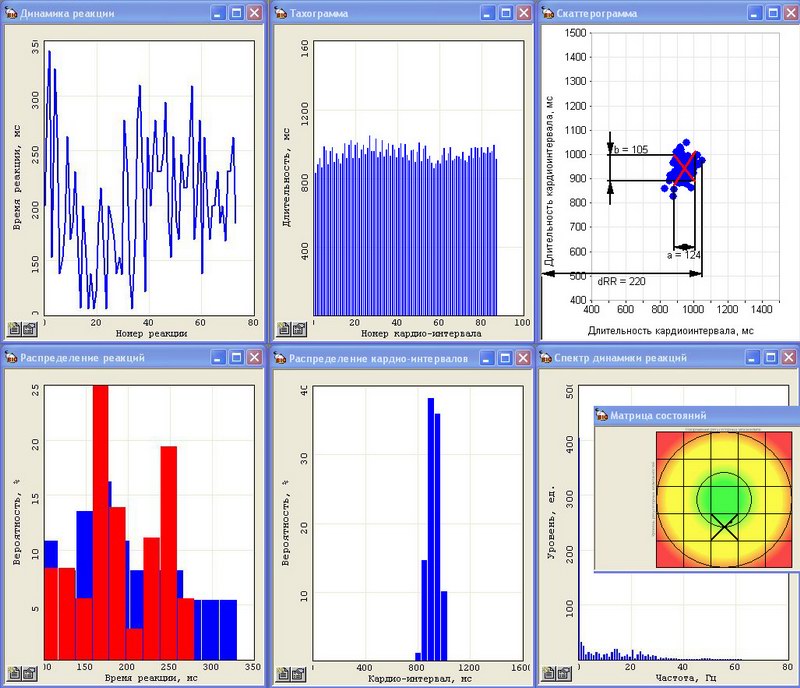Viewport: 800px width, 688px height.
Task: Click the tallest red bar in reaction histogram
Action: 100,520
